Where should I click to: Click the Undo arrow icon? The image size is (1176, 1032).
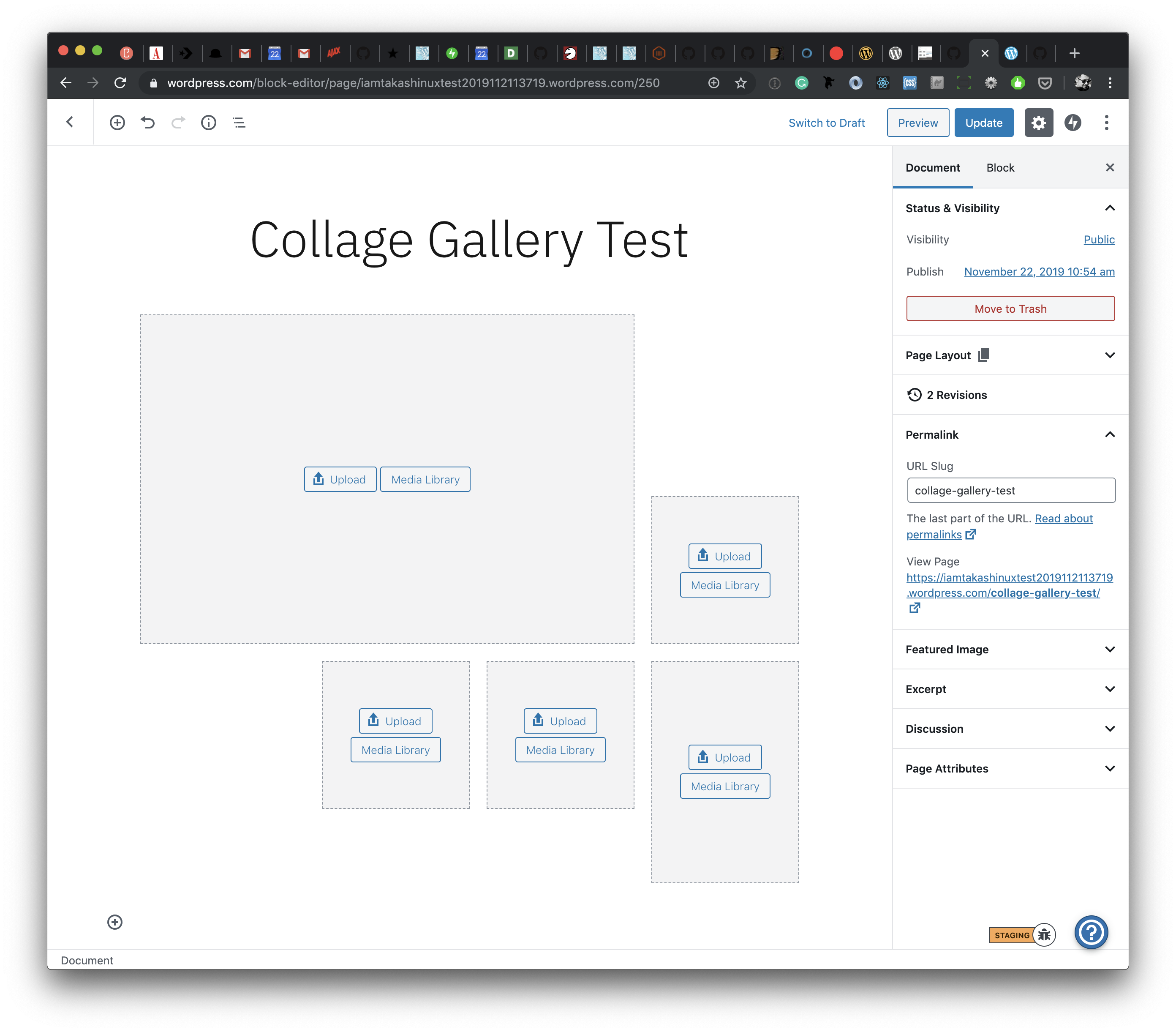148,123
